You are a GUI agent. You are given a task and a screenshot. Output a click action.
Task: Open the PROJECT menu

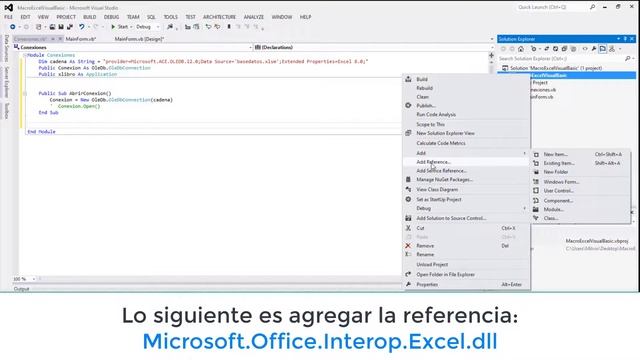click(x=66, y=17)
